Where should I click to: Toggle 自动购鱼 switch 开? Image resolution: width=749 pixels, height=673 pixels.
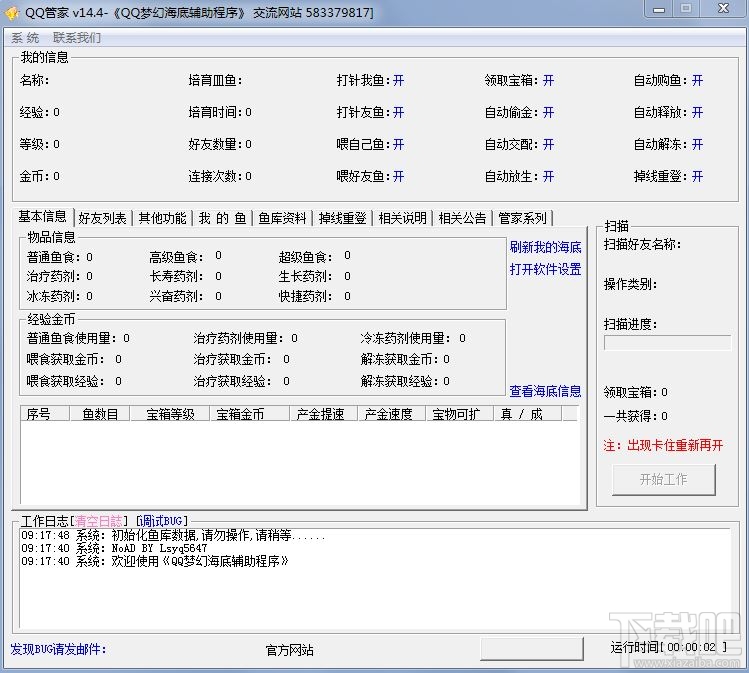[697, 80]
